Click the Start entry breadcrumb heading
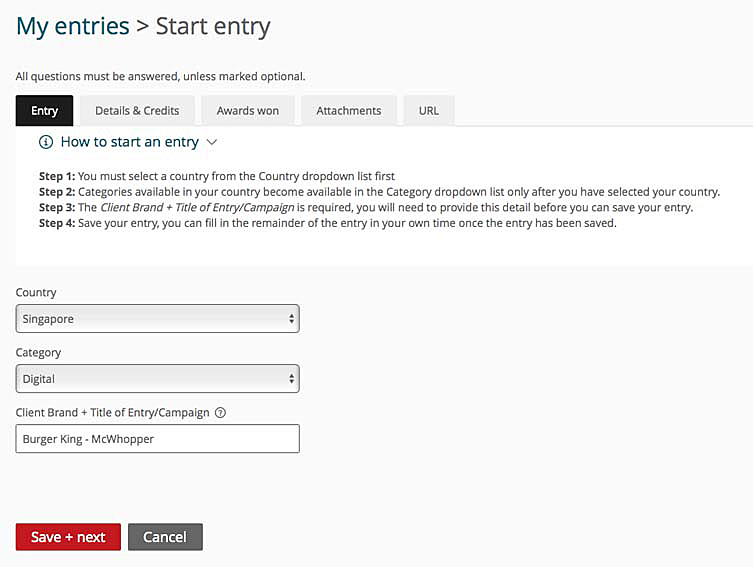 (213, 26)
